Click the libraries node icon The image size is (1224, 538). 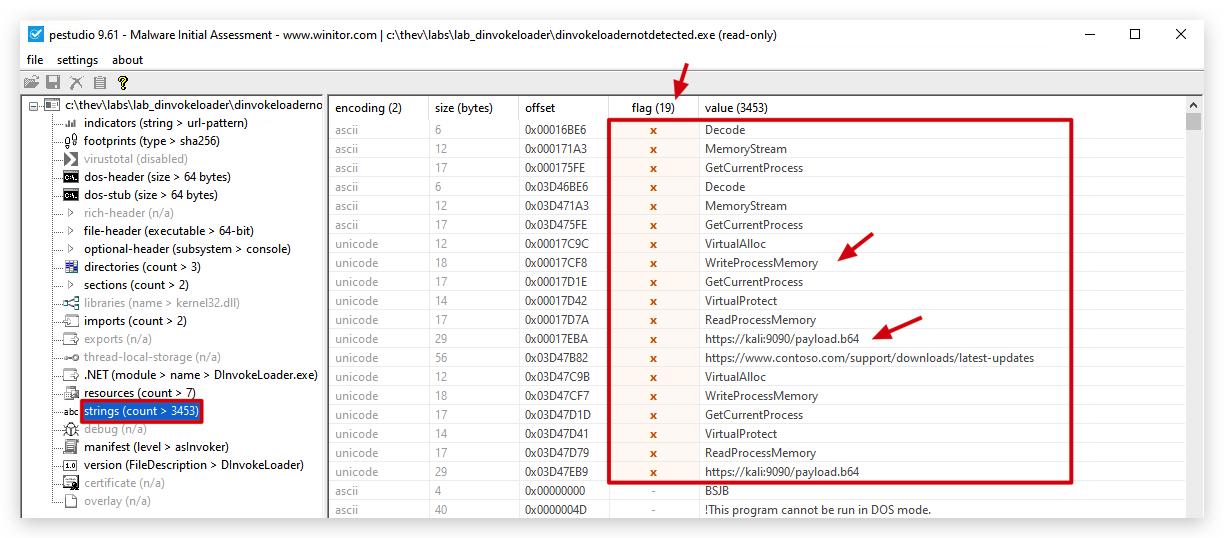tap(71, 303)
